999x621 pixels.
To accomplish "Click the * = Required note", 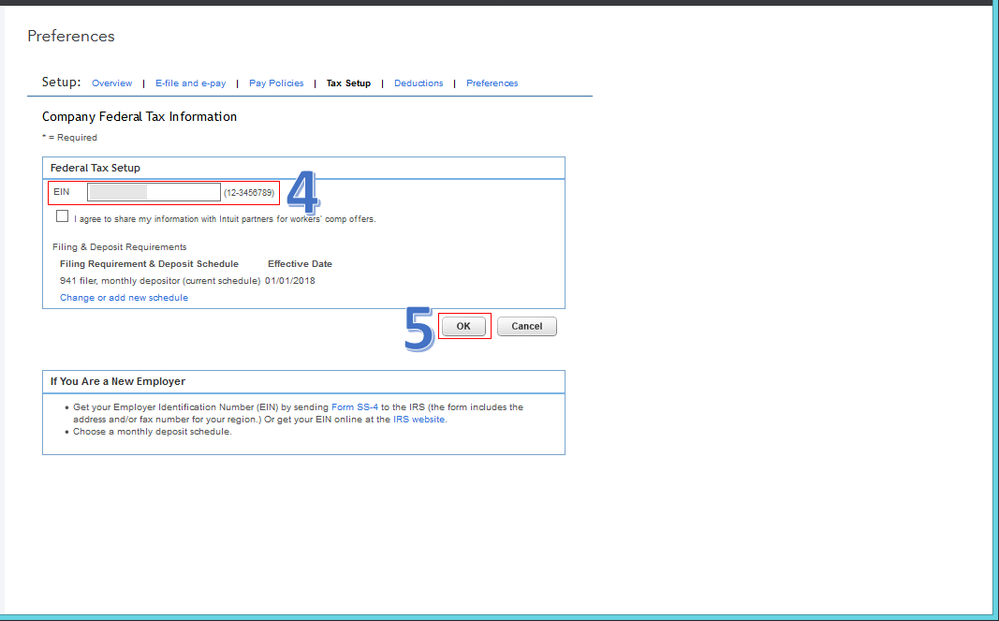I will coord(69,138).
